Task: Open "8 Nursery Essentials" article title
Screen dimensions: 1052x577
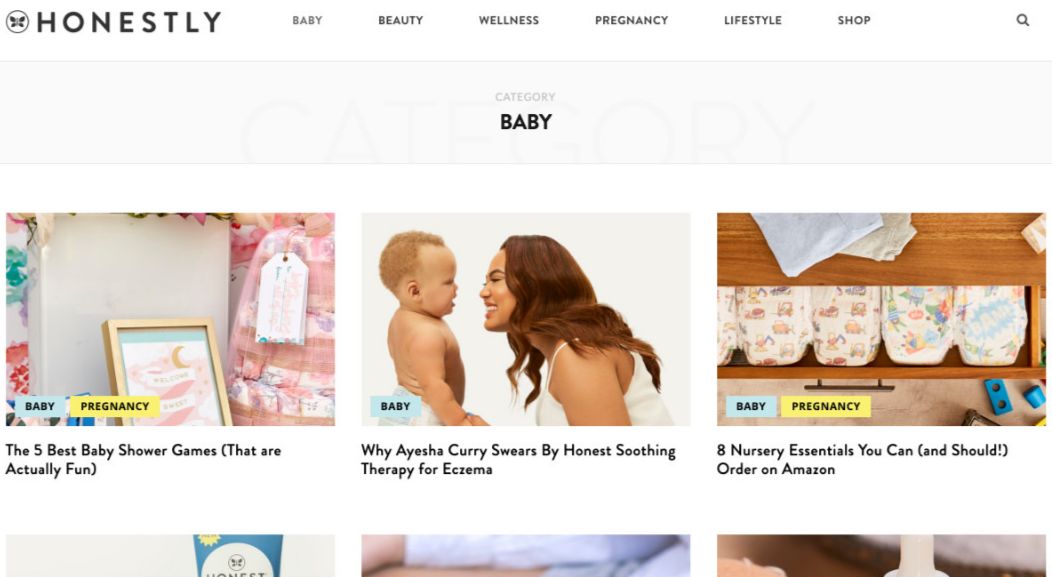Action: pos(863,460)
